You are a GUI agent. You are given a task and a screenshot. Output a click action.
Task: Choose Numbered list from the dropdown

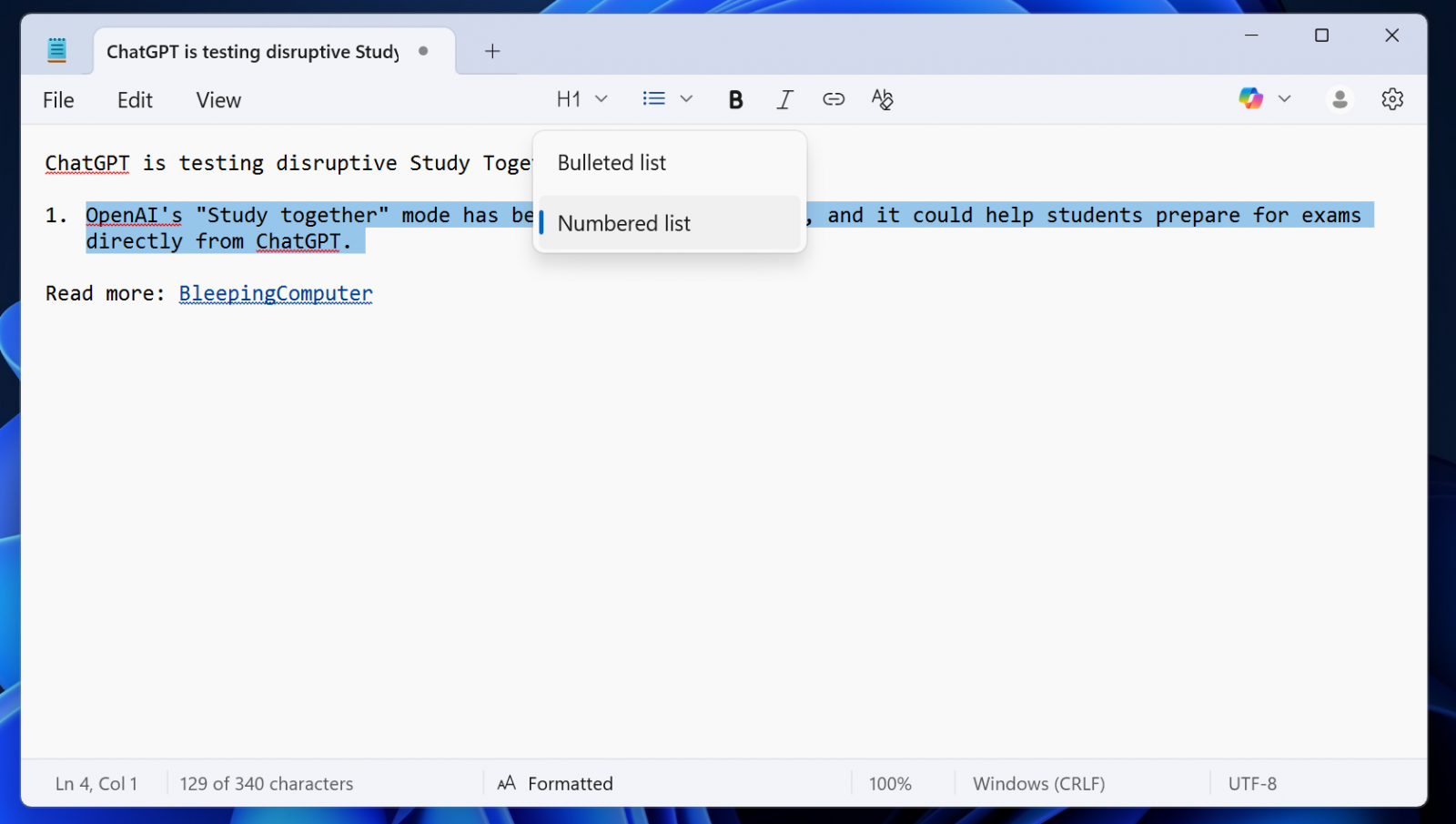coord(624,223)
